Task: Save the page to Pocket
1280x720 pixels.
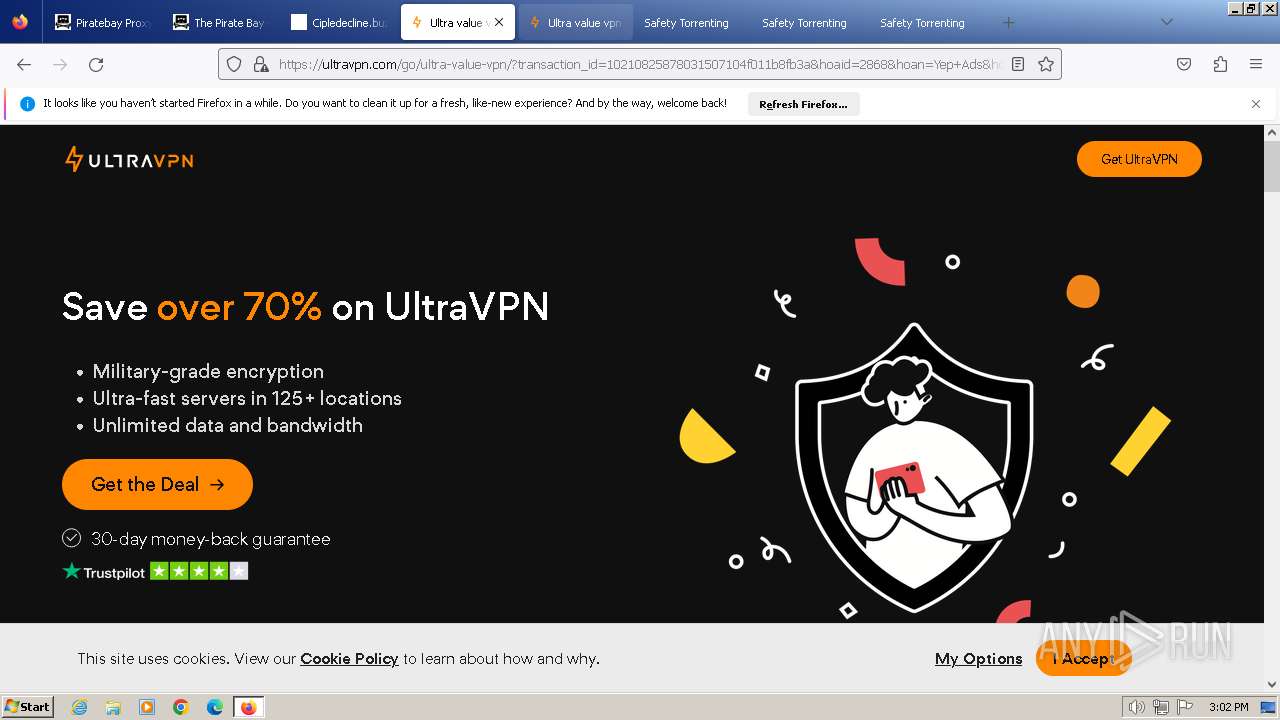Action: [1184, 64]
